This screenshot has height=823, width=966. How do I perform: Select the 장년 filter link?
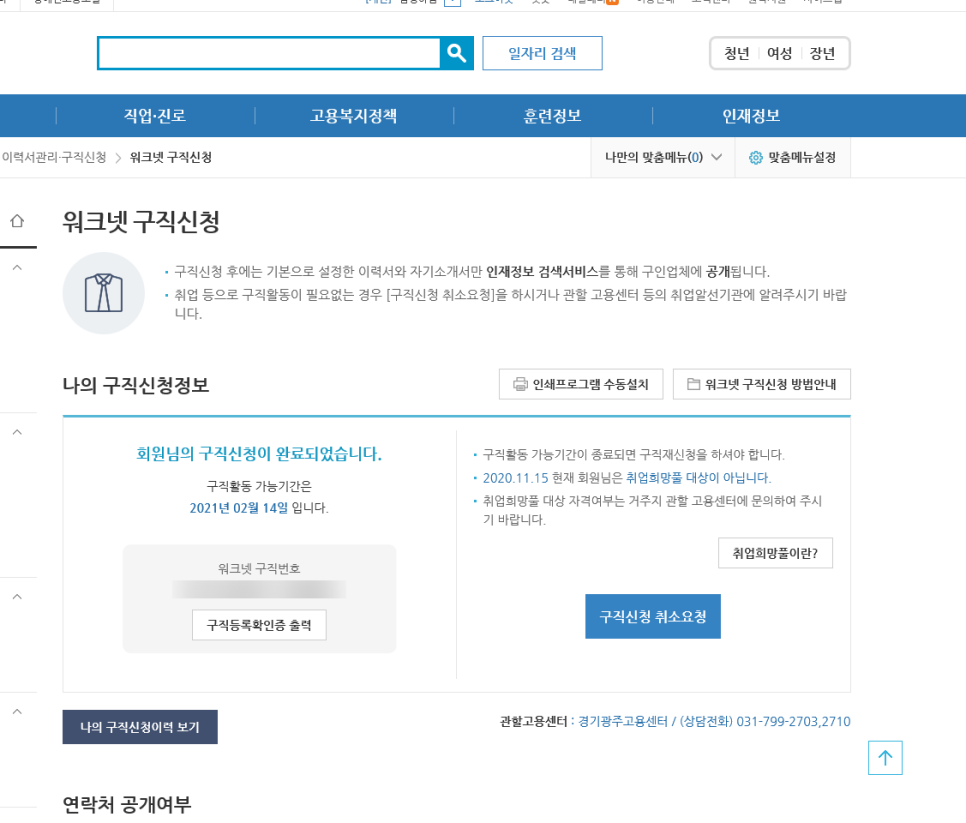[x=822, y=54]
